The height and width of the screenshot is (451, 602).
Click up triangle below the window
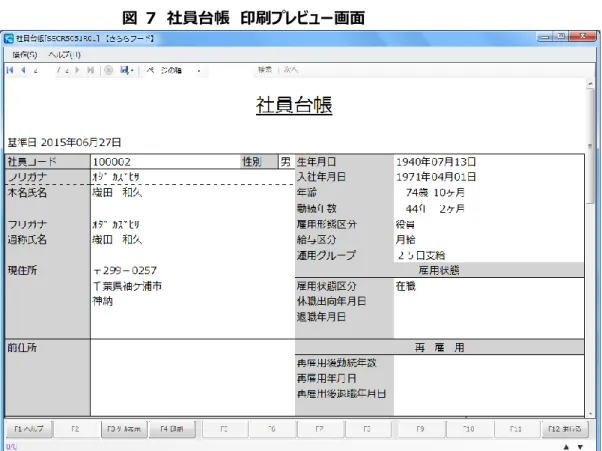[566, 446]
